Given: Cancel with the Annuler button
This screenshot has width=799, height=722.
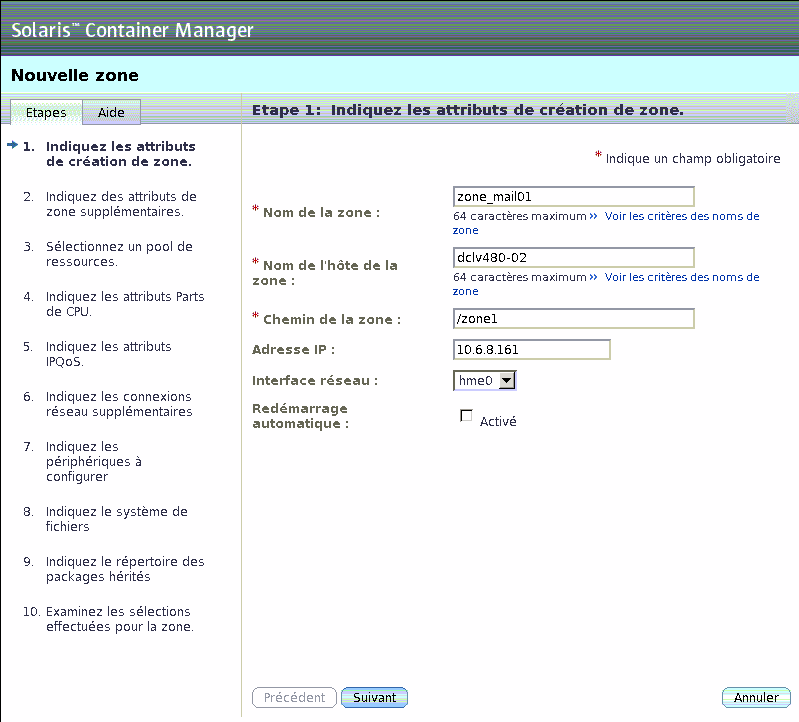Looking at the screenshot, I should tap(756, 697).
